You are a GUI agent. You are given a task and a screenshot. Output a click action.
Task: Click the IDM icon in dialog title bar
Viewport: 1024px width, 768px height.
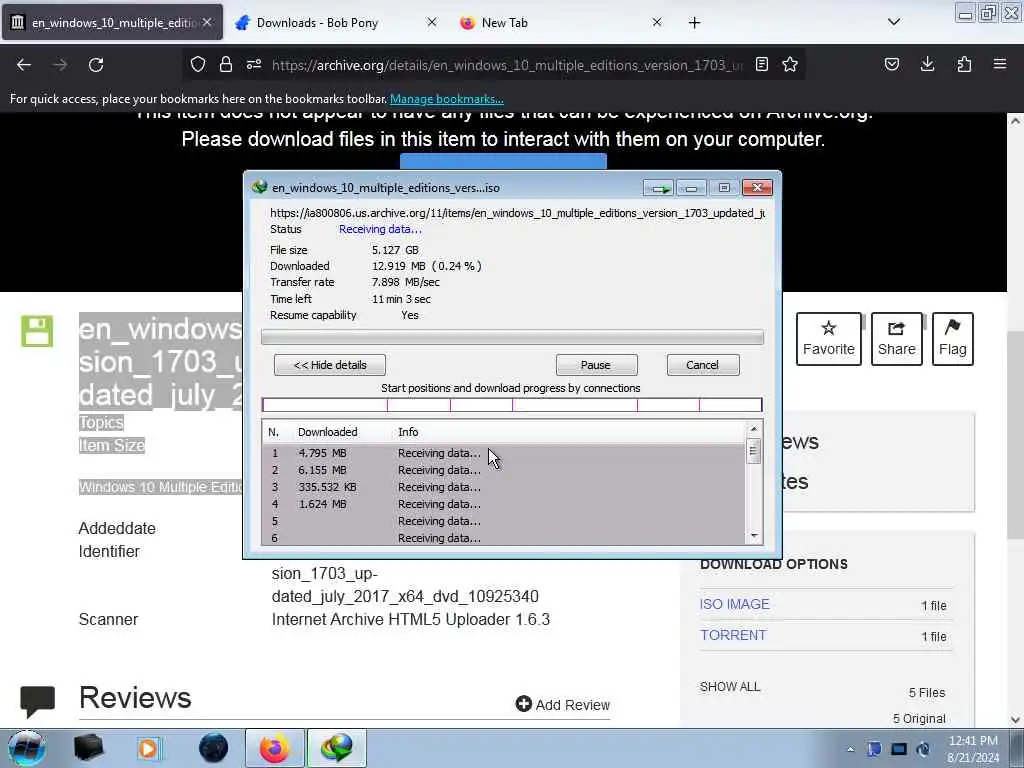260,187
